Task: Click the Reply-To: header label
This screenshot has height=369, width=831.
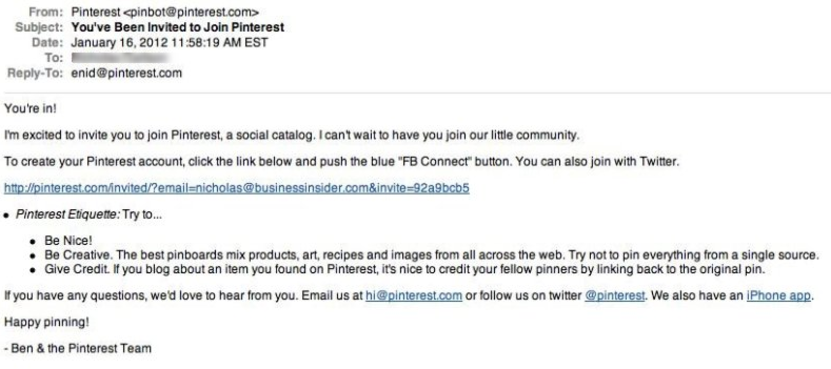Action: [35, 73]
